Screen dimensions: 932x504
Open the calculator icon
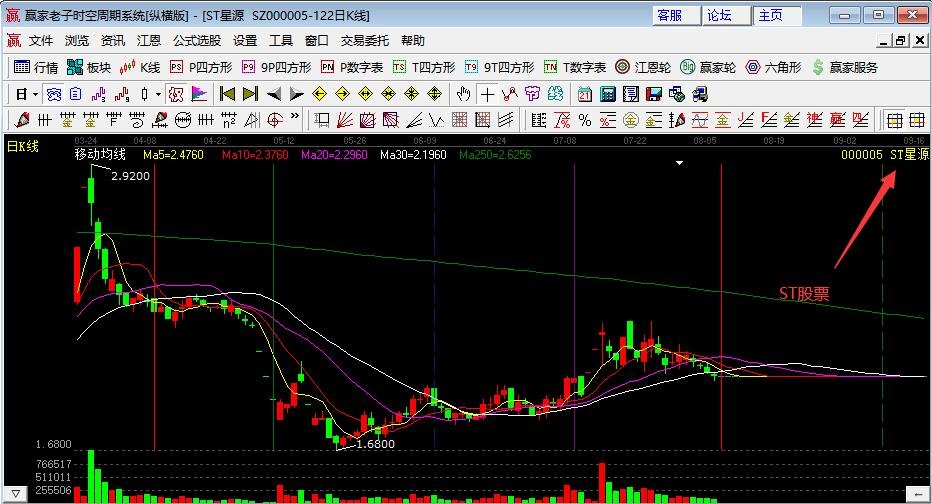[x=608, y=94]
